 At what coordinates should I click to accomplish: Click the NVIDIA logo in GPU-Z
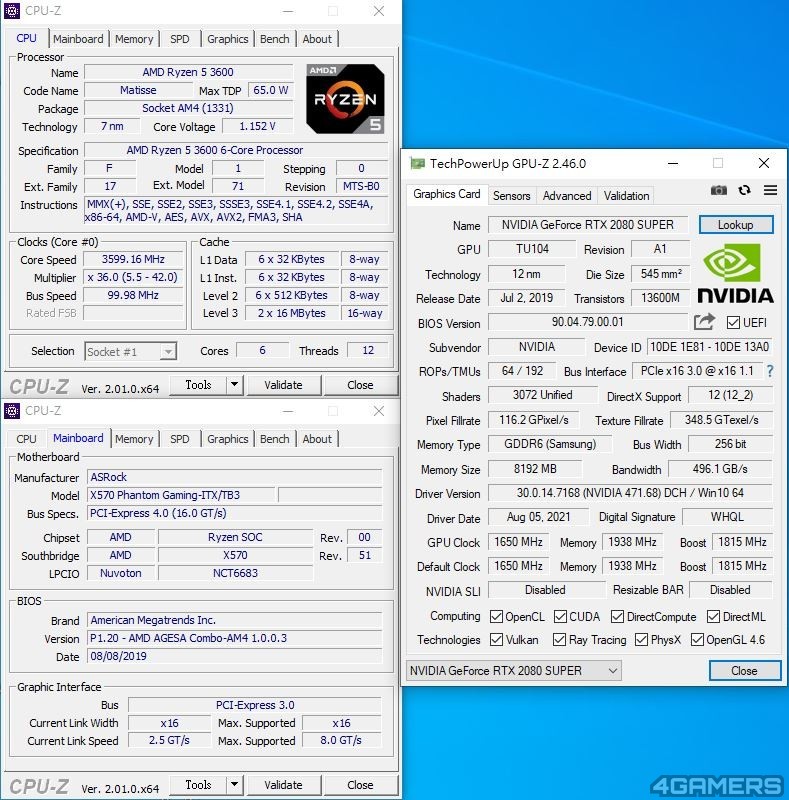[735, 273]
